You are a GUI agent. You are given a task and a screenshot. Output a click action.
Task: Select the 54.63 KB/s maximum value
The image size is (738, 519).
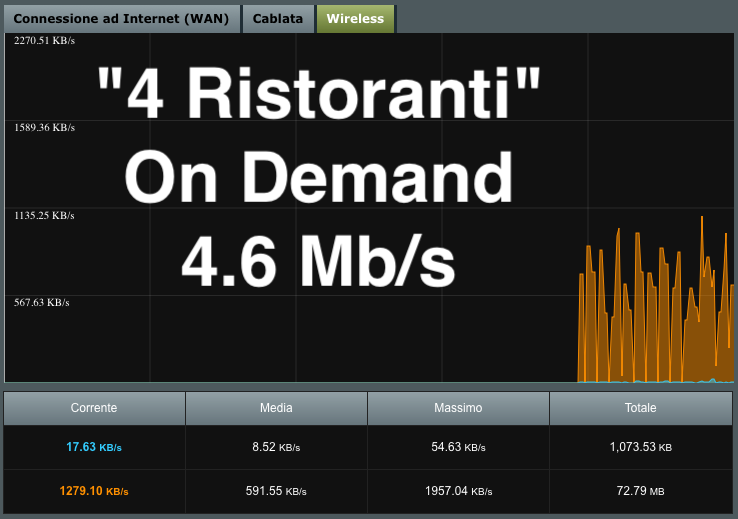tap(458, 447)
